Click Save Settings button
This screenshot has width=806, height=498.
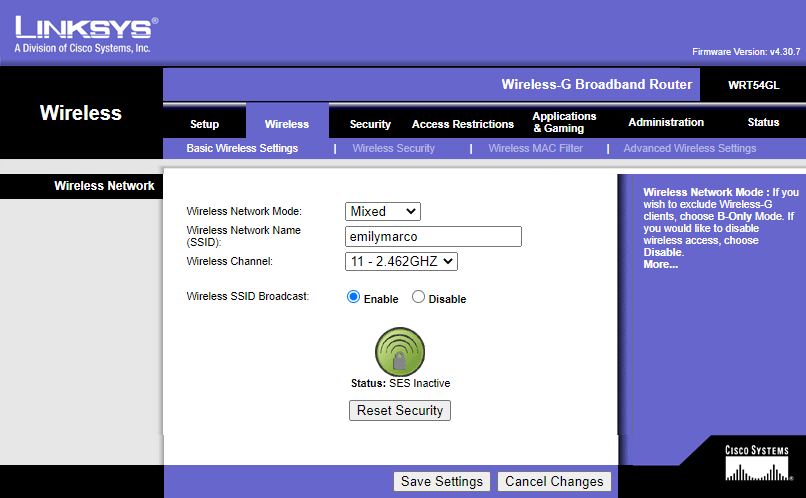pos(442,482)
